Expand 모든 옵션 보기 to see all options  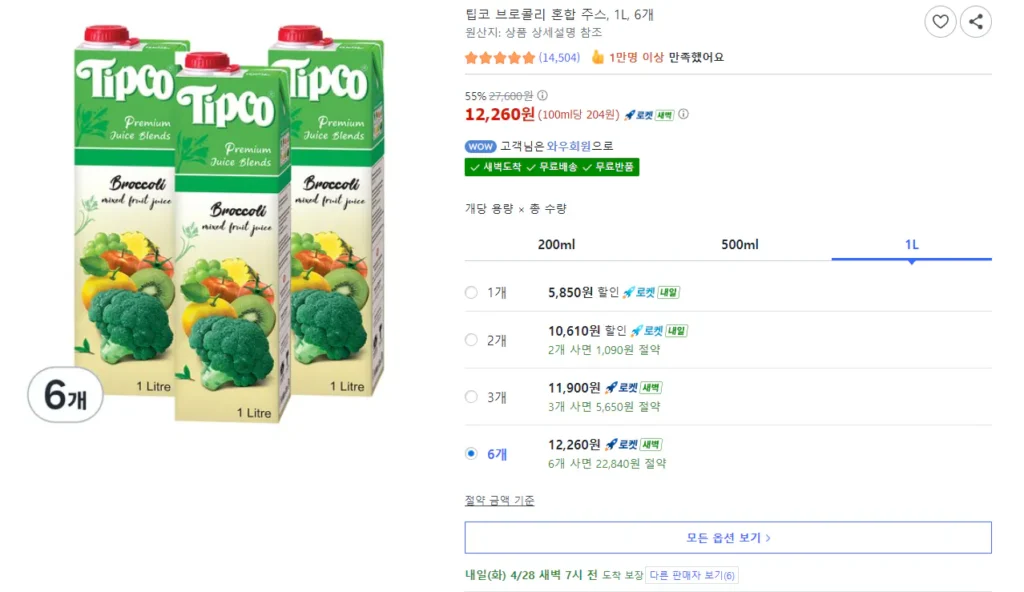728,538
